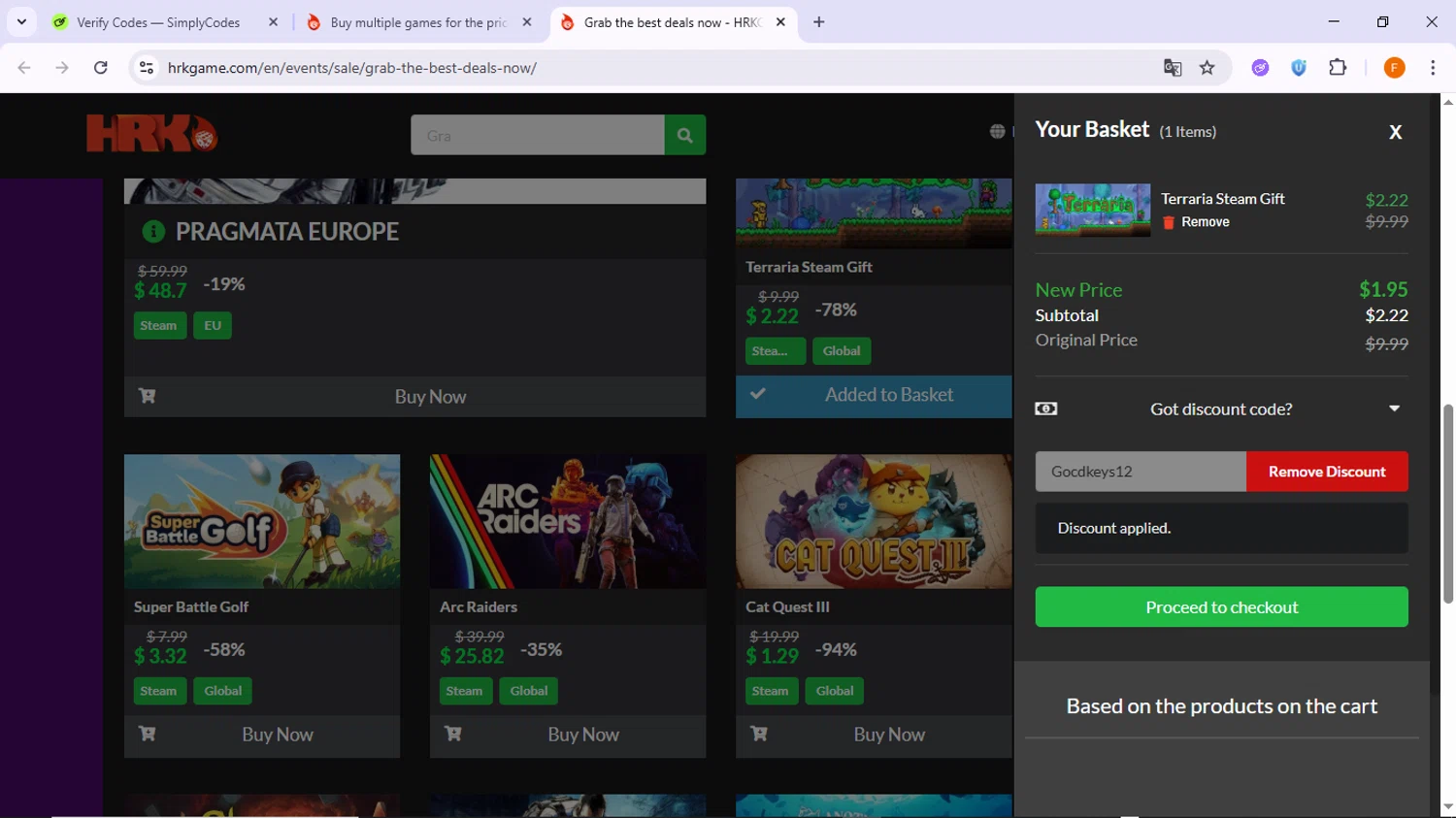Click the red Remove Discount button
Image resolution: width=1456 pixels, height=818 pixels.
point(1327,472)
